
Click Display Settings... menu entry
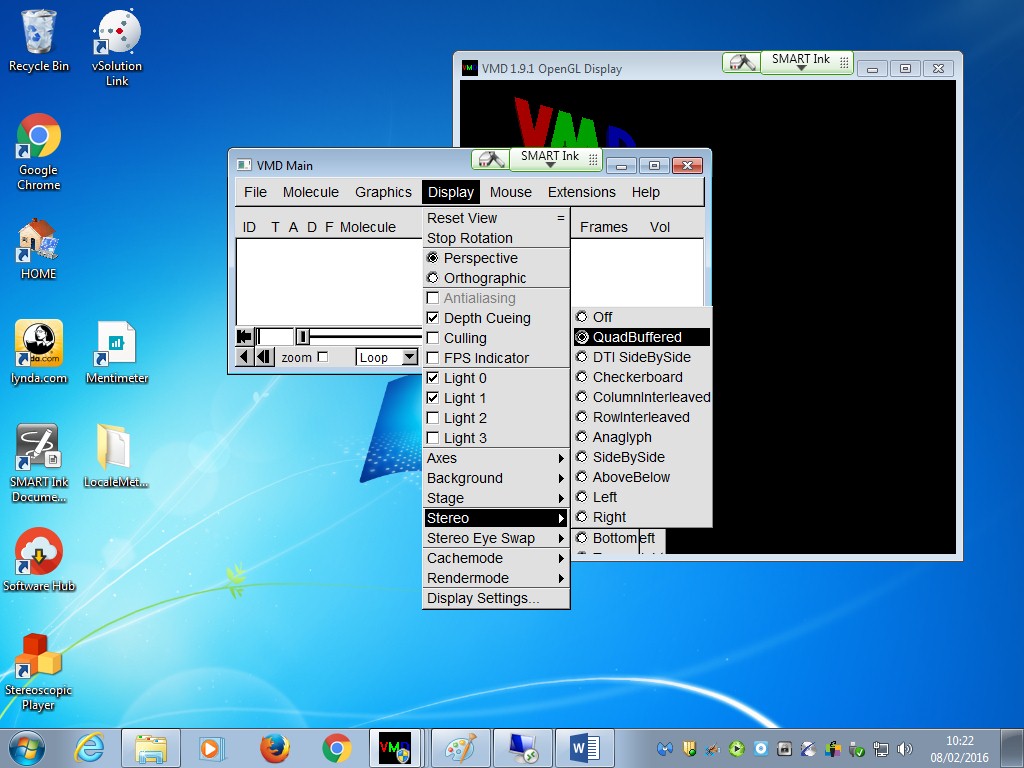click(483, 598)
